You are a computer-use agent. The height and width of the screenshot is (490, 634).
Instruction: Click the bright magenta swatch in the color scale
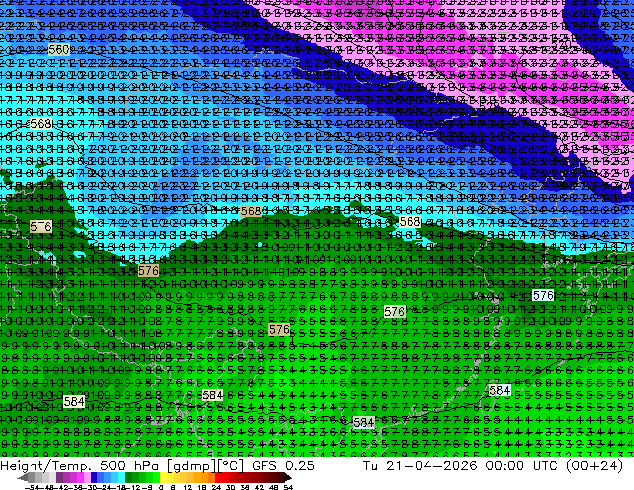coord(80,477)
